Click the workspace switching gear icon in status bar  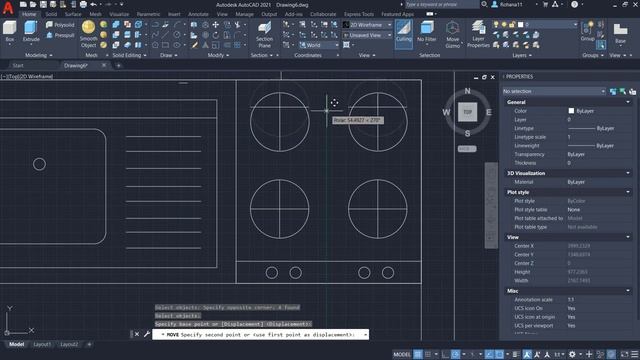tap(572, 354)
